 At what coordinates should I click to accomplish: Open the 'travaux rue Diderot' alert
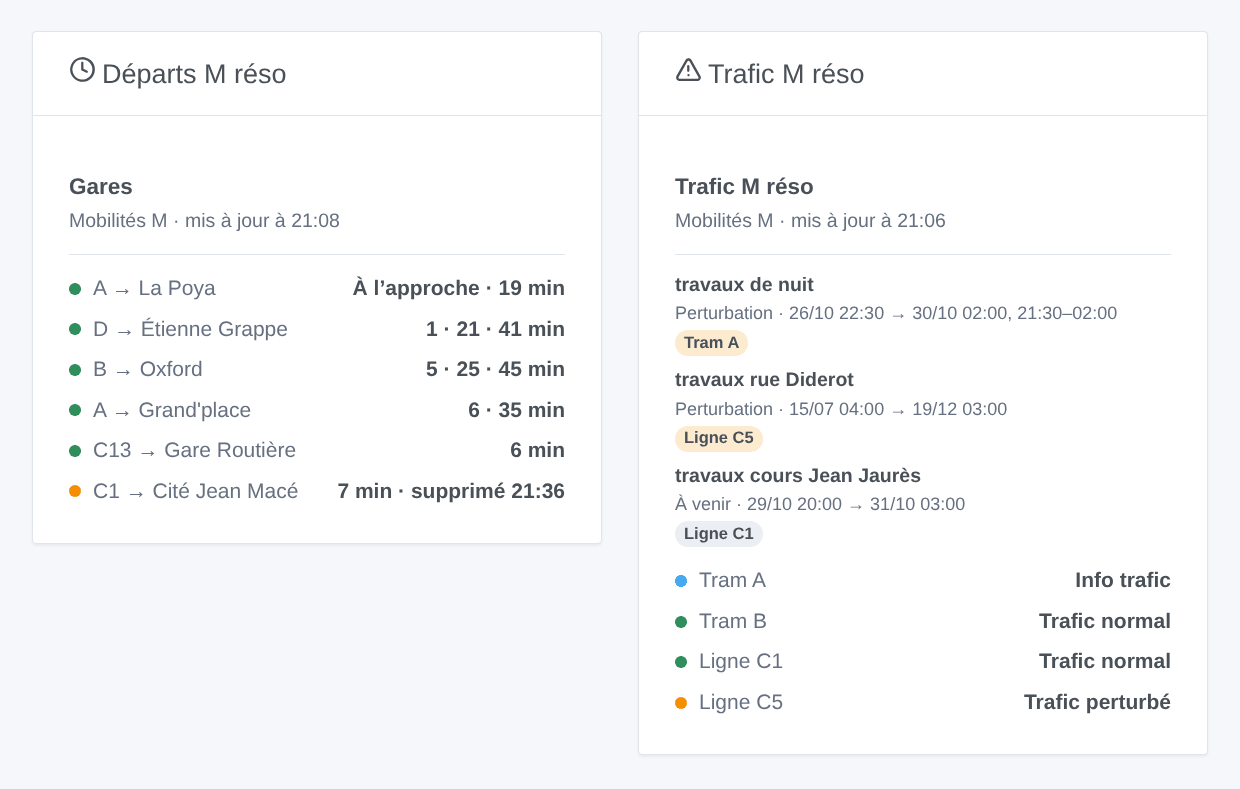coord(764,380)
